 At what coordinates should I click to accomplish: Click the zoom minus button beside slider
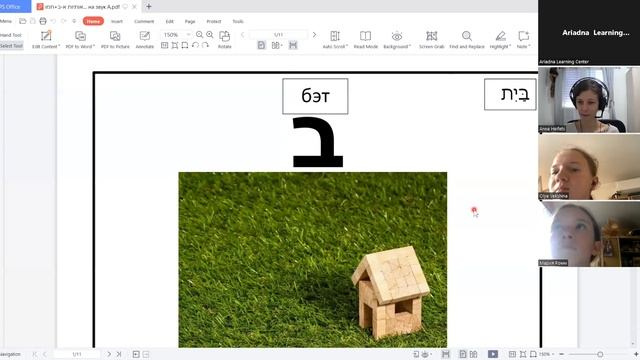[562, 354]
